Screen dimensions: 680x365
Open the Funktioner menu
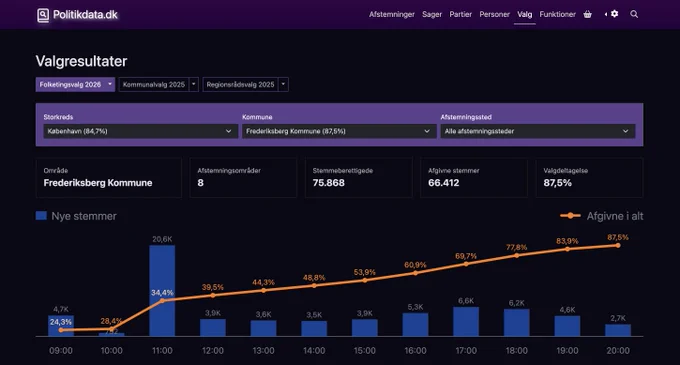[x=558, y=14]
